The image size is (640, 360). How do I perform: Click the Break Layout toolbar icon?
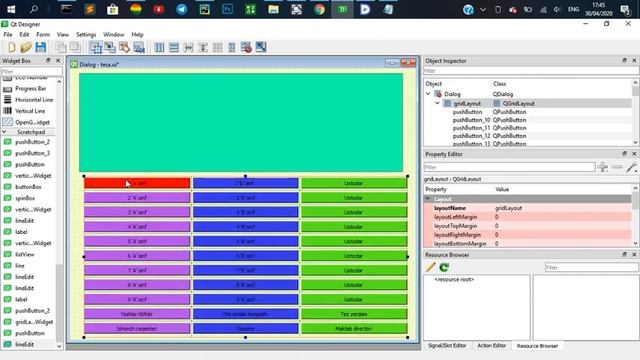246,47
